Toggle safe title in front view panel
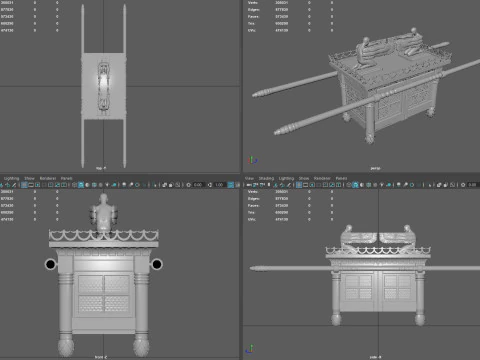 64,185
